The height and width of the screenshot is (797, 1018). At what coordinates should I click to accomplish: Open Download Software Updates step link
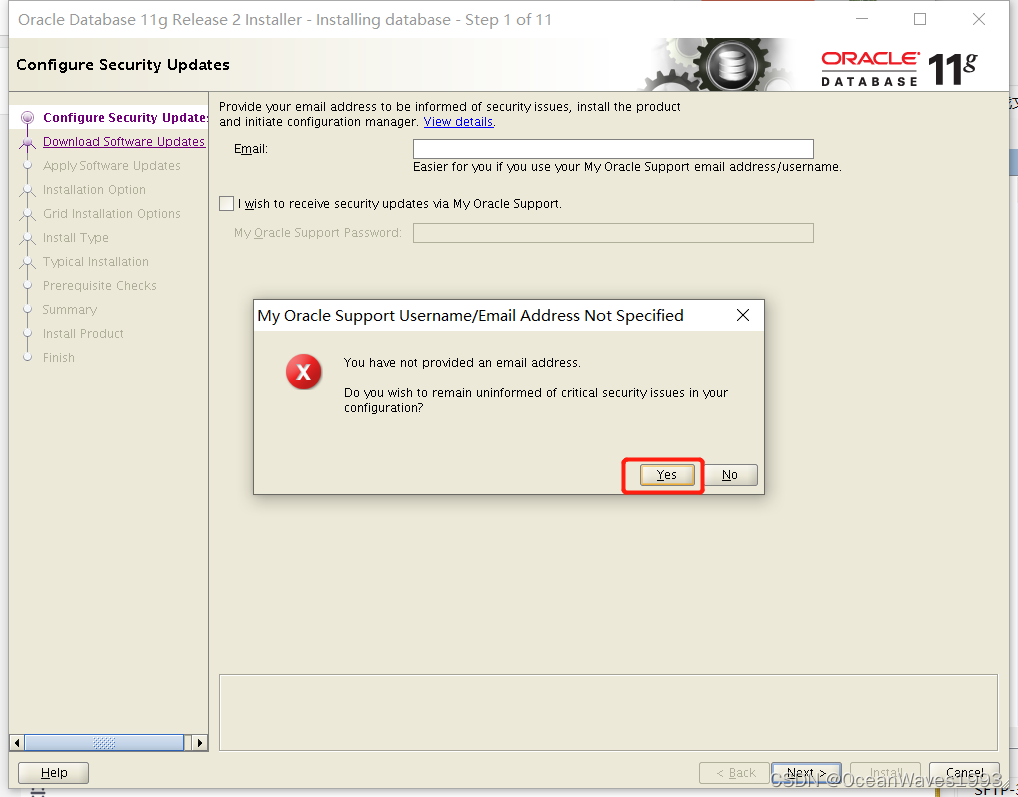(124, 141)
